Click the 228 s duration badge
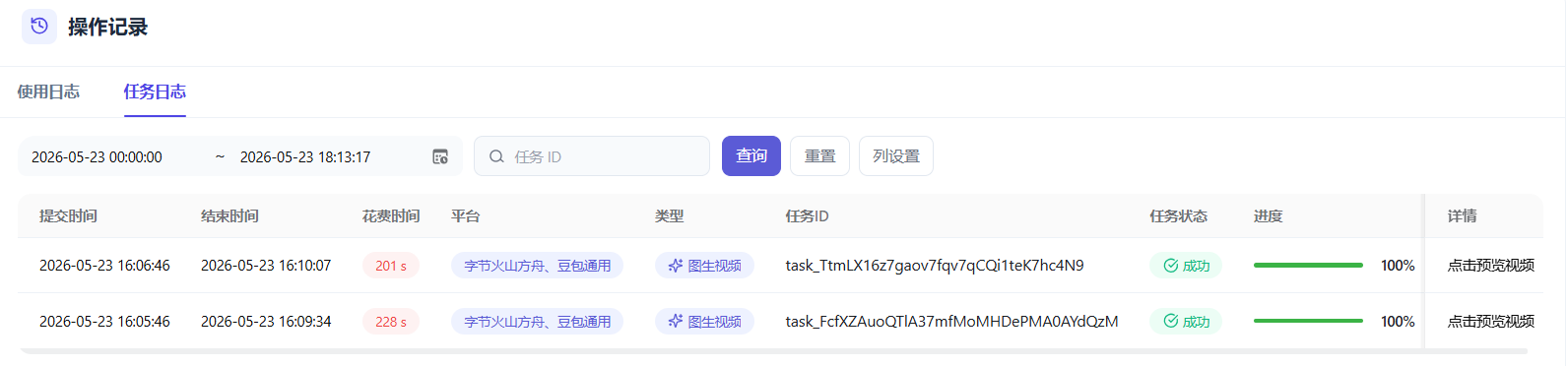The width and height of the screenshot is (1568, 366). tap(391, 322)
